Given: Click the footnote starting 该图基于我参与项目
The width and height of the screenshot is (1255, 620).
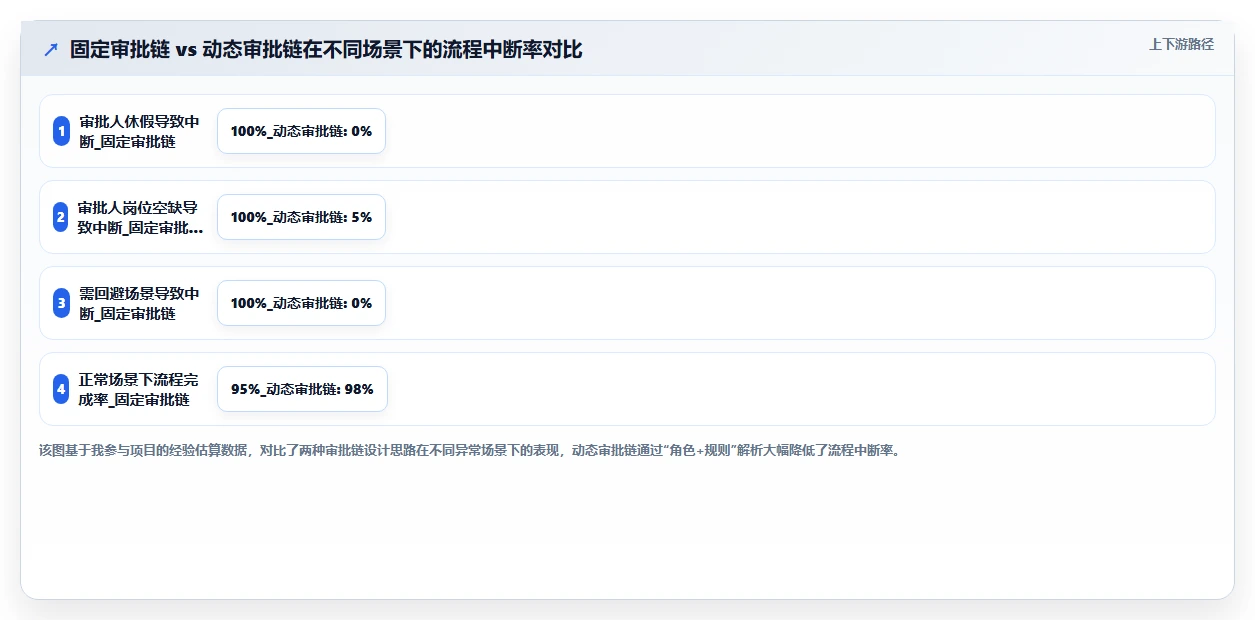Looking at the screenshot, I should coord(471,450).
